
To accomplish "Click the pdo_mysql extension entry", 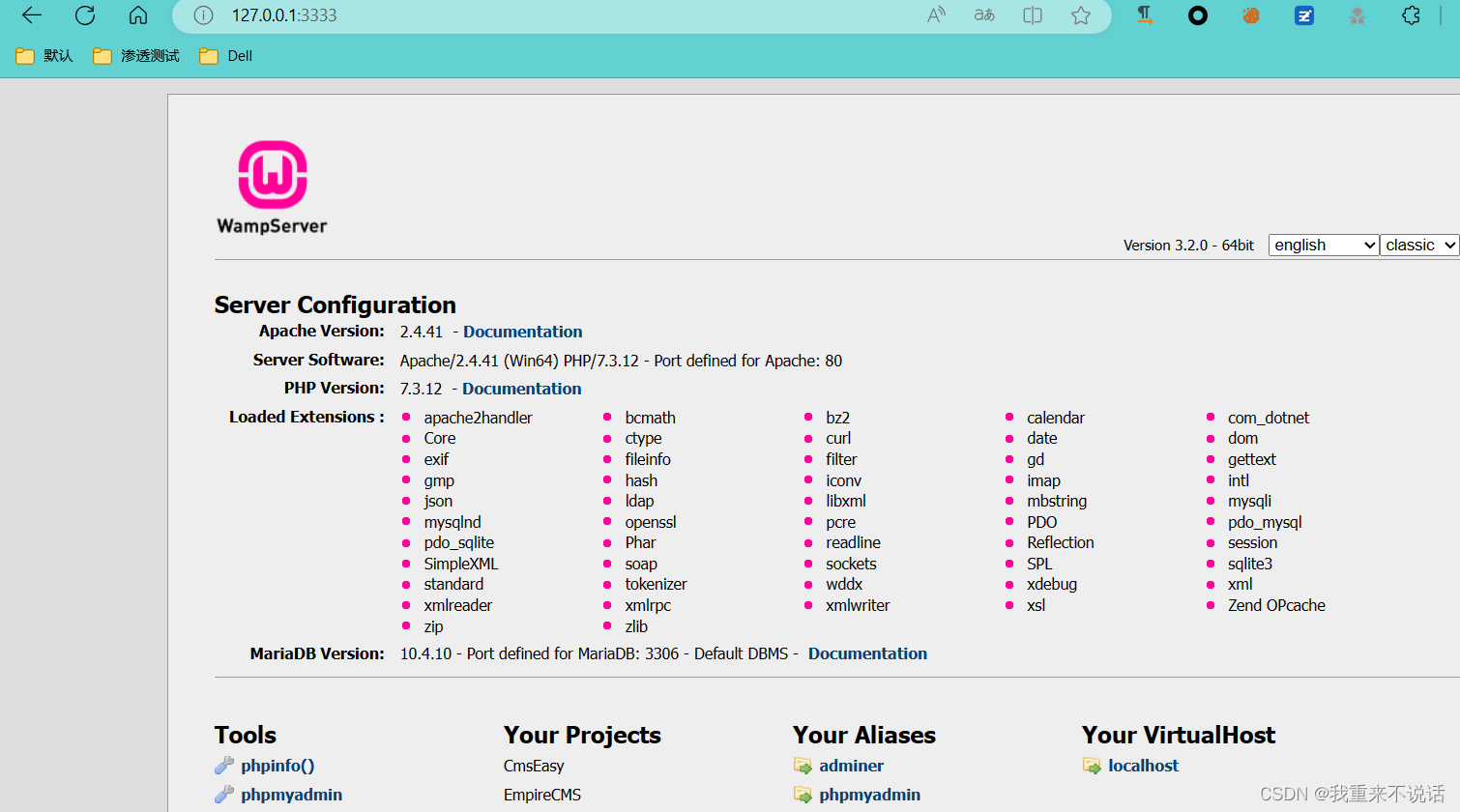I will pos(1265,522).
